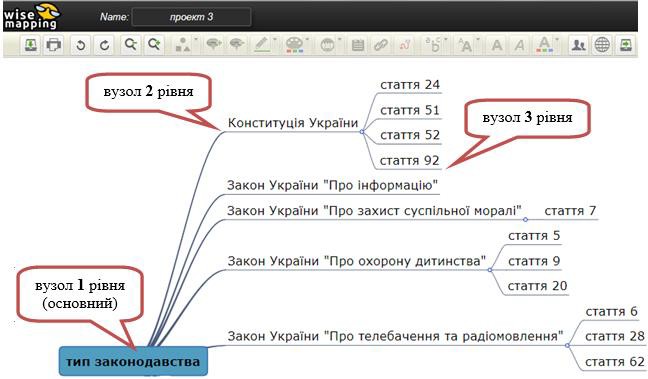The image size is (648, 379).
Task: Select Закон України "Про інформацію" node
Action: point(332,185)
